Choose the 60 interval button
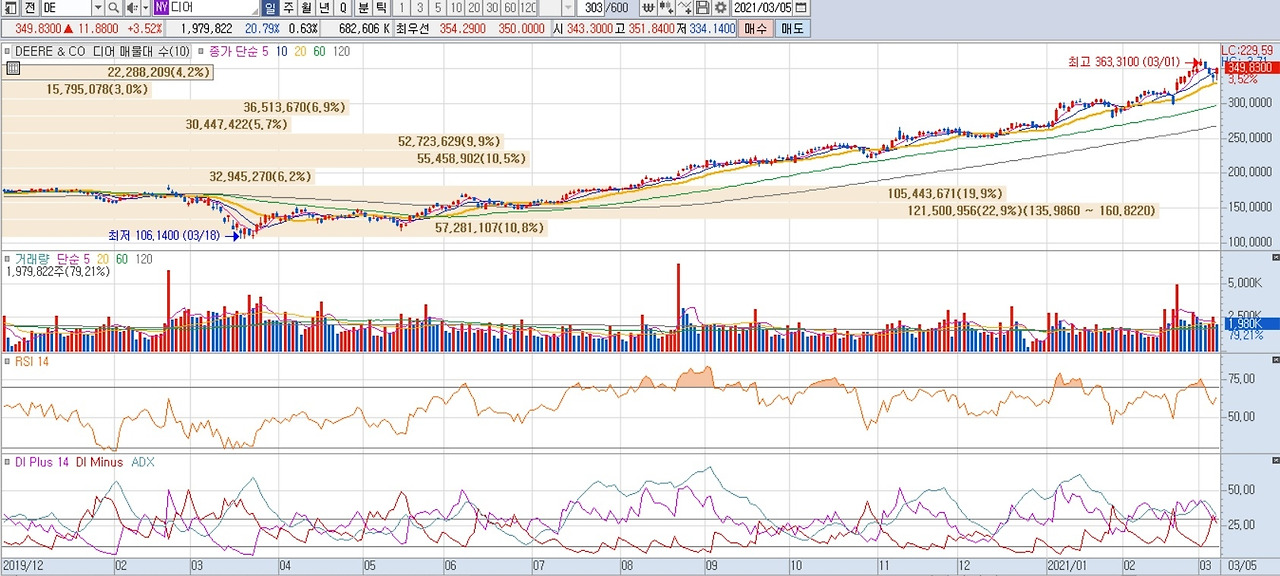The height and width of the screenshot is (576, 1280). click(510, 8)
